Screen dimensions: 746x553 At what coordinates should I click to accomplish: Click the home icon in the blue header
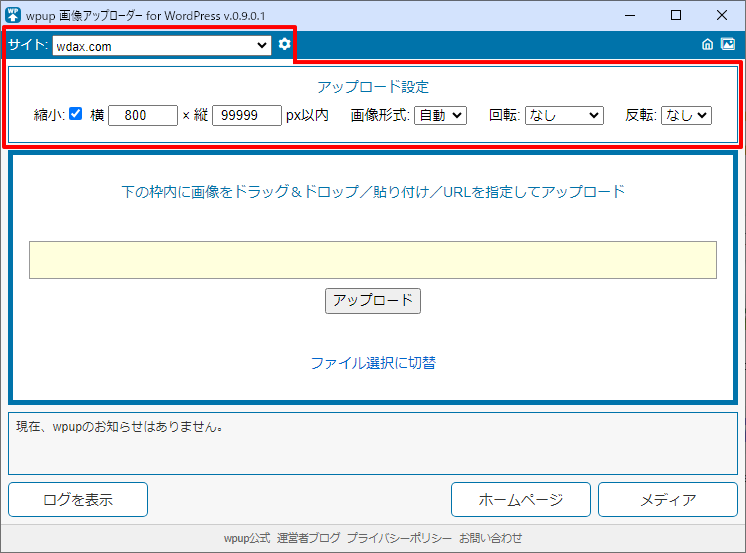708,45
